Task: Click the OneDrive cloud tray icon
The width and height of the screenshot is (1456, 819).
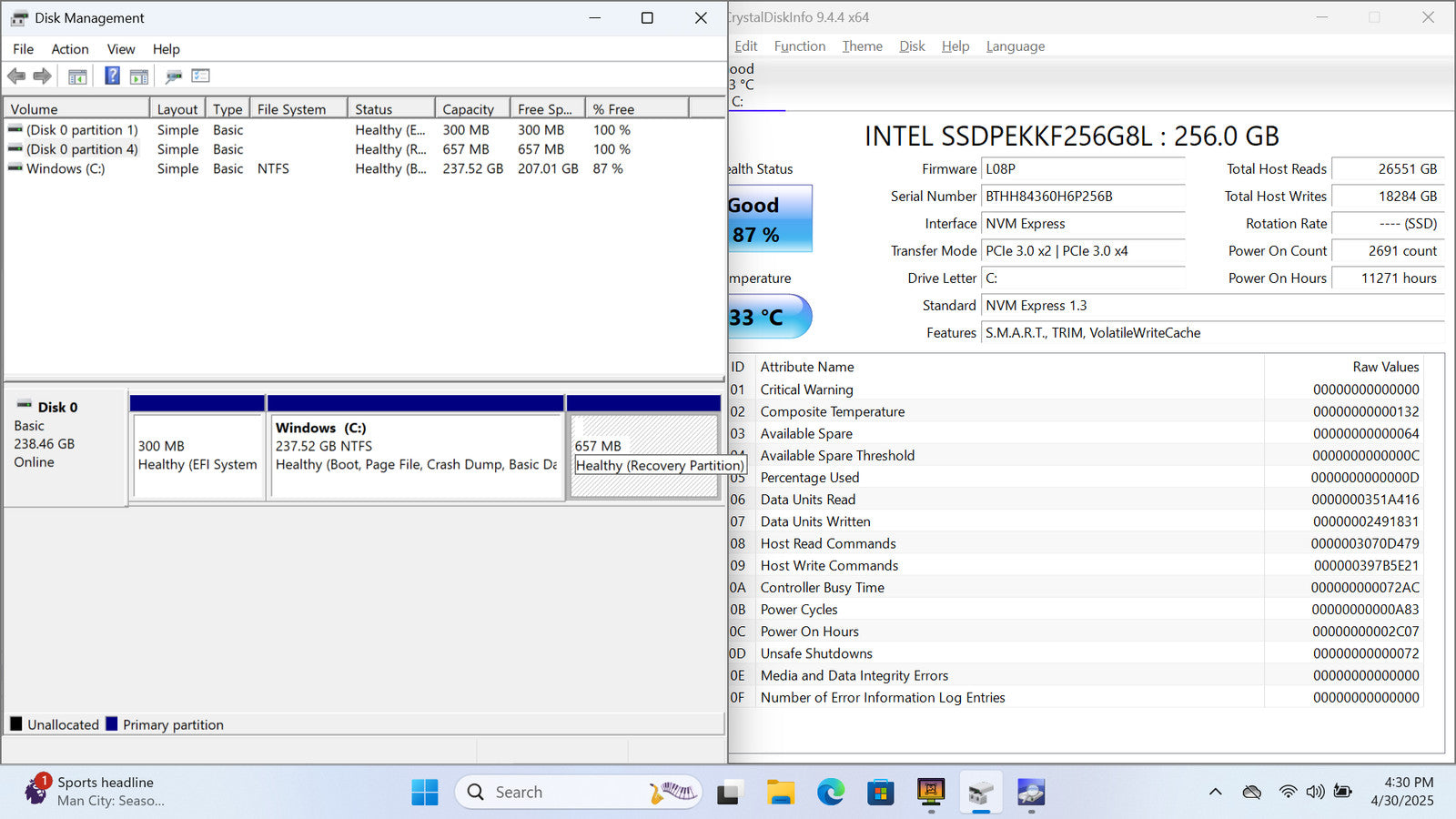Action: point(1252,792)
